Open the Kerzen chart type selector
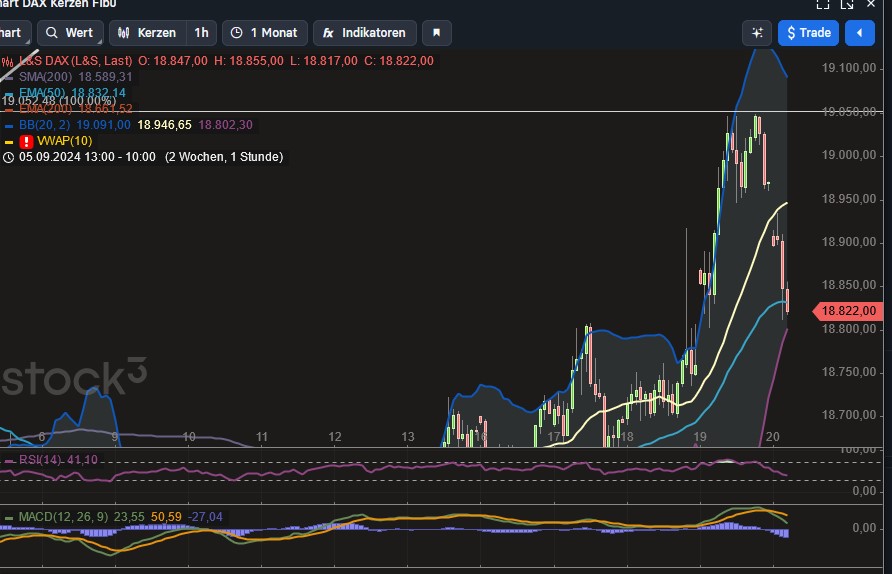Viewport: 892px width, 574px height. point(149,33)
